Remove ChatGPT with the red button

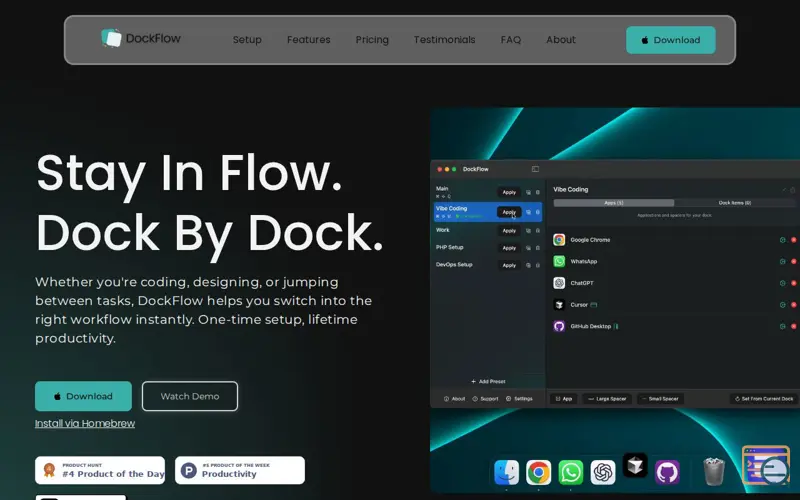793,283
